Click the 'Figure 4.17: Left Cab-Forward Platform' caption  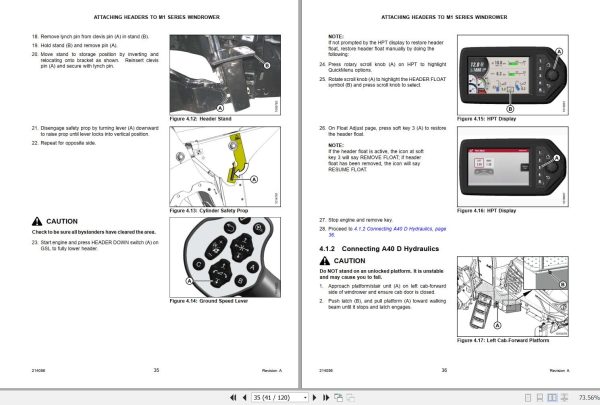point(503,340)
